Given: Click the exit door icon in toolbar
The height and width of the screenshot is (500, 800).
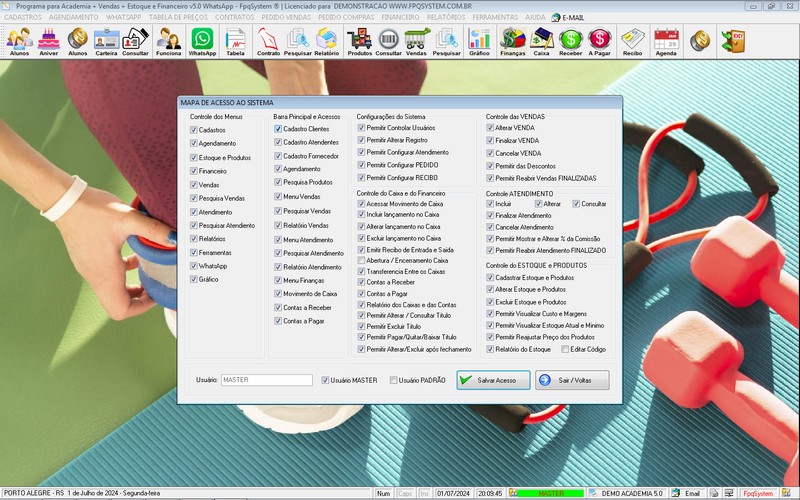Looking at the screenshot, I should tap(733, 41).
